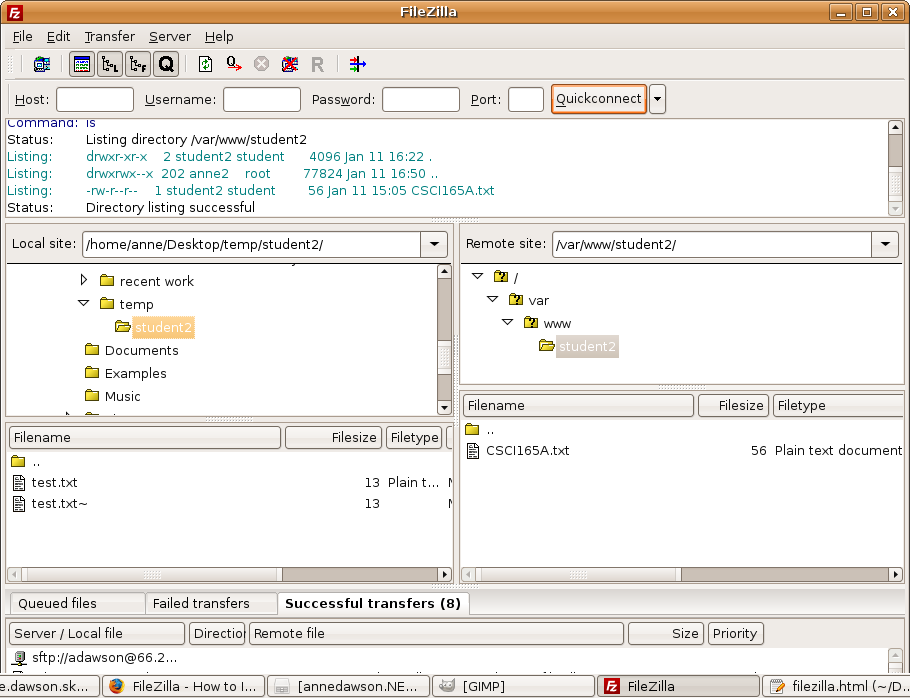This screenshot has height=698, width=910.
Task: Toggle message log display button
Action: pyautogui.click(x=82, y=64)
